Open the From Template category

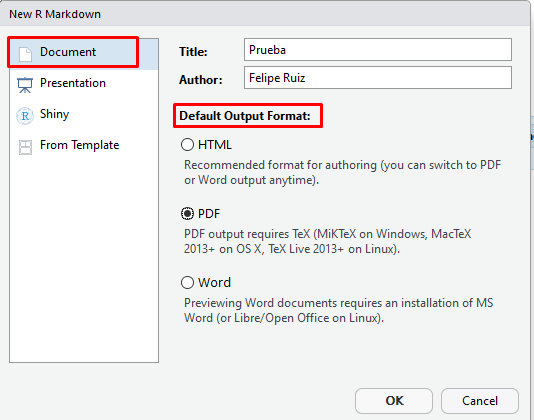84,145
